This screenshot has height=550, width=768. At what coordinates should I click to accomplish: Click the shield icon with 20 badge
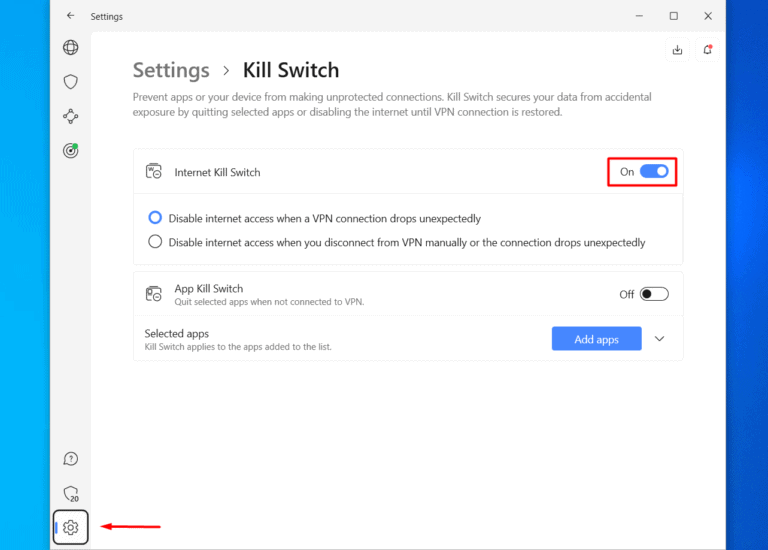click(x=70, y=493)
